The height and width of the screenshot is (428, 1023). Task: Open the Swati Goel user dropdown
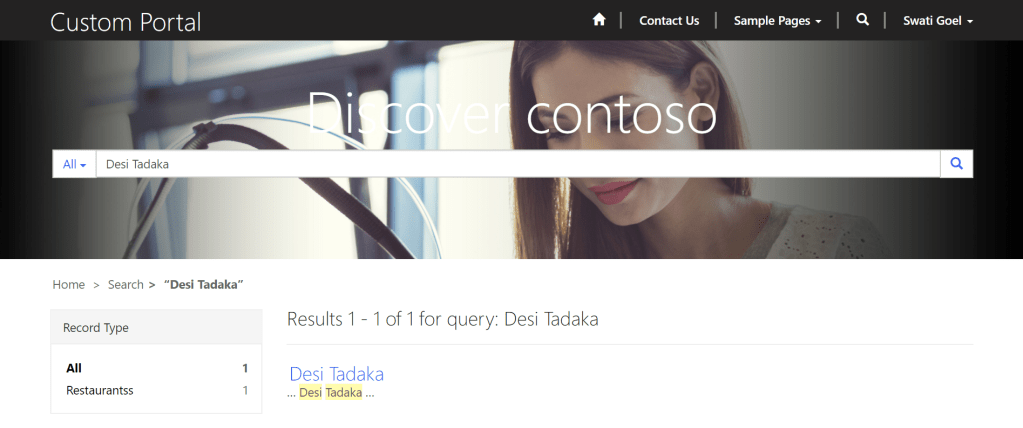click(938, 21)
